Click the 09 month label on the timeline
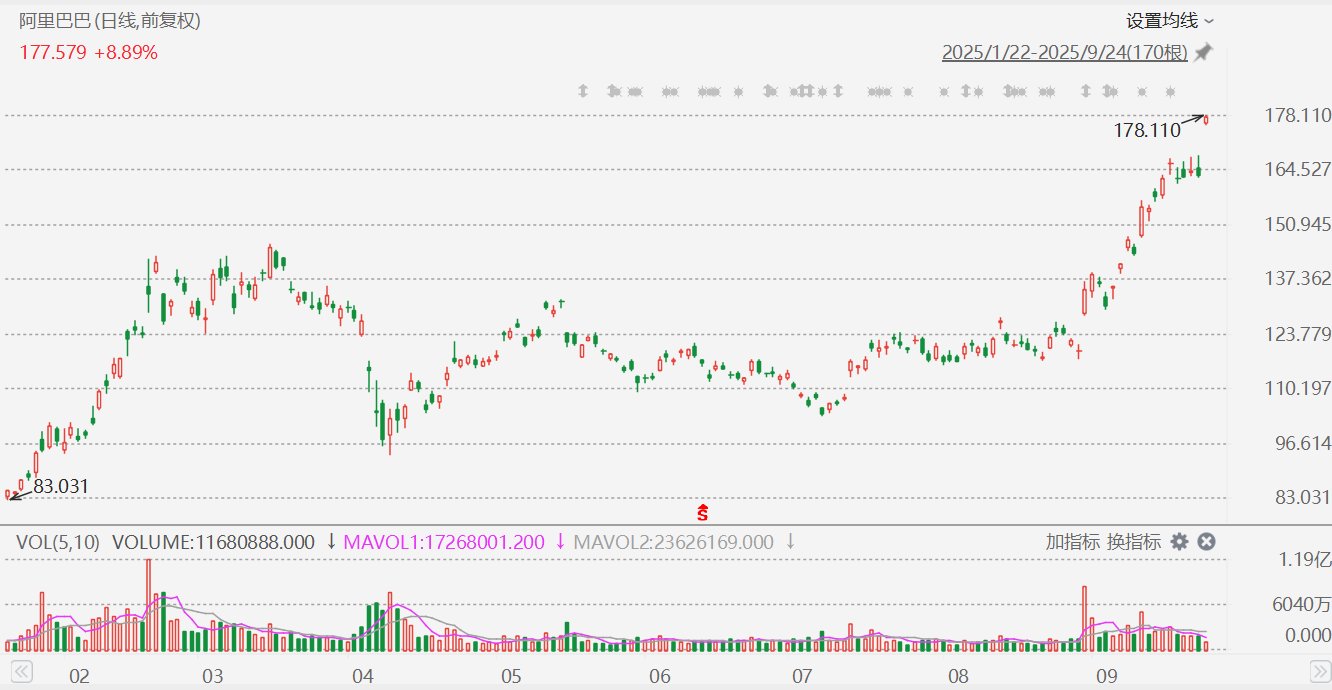This screenshot has width=1332, height=690. 1106,676
